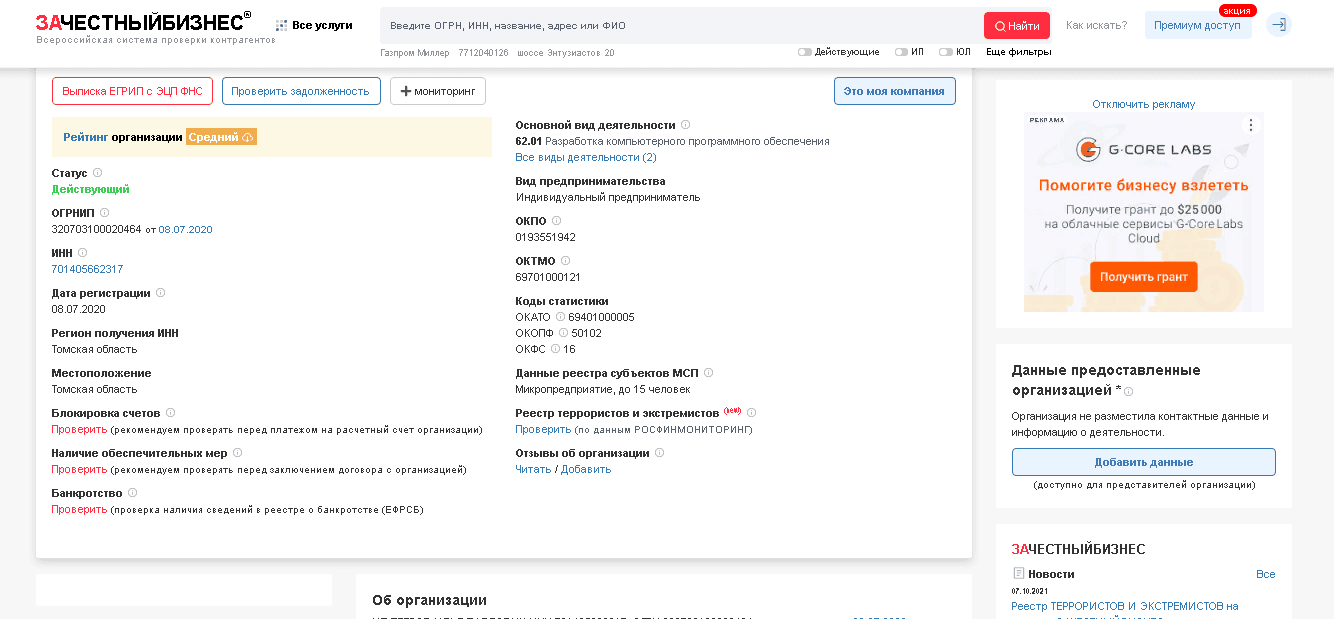1334x619 pixels.
Task: Click the info icon next to ОКПО
Action: point(556,221)
